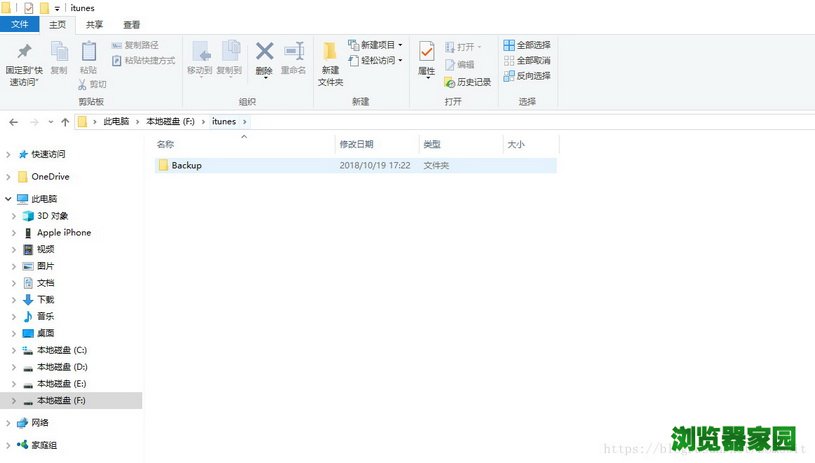
Task: Go up one folder level with the up arrow
Action: tap(65, 122)
